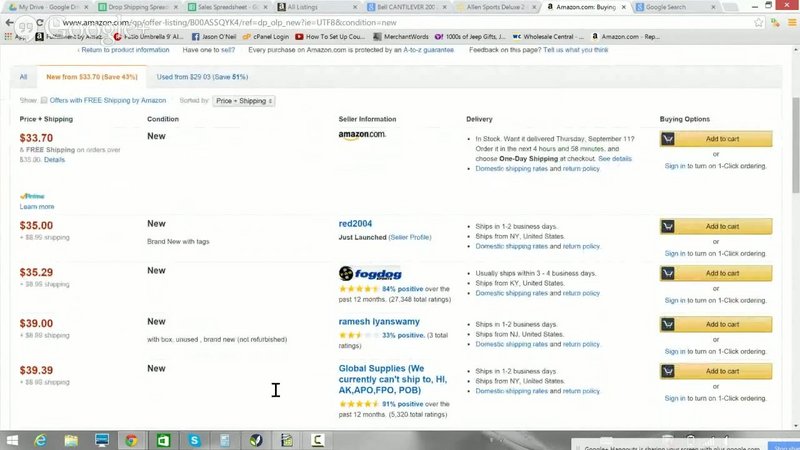Screen dimensions: 800x450
Task: Add fogdog $35.29 offer to cart
Action: point(716,273)
